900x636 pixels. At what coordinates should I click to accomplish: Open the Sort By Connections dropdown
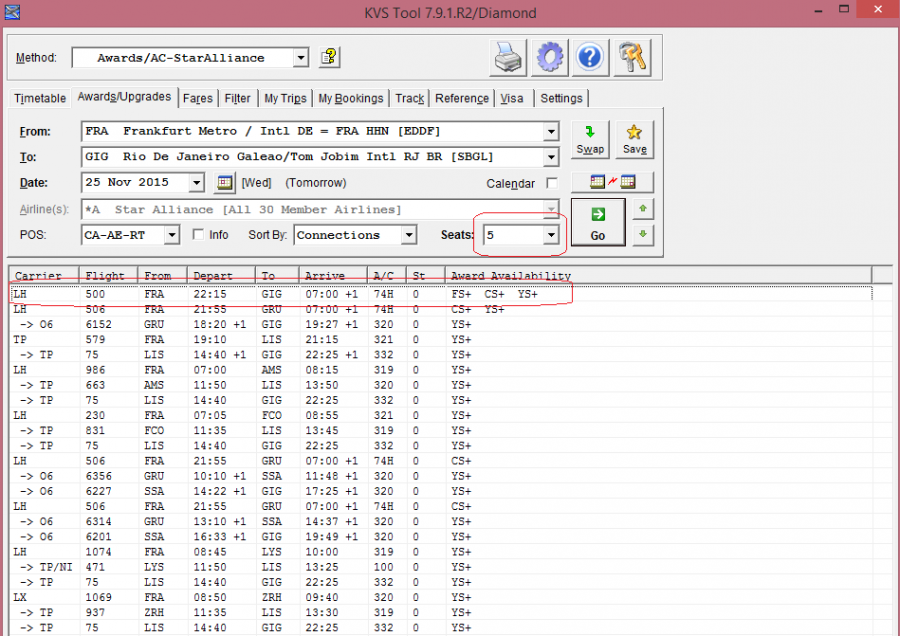pos(408,235)
